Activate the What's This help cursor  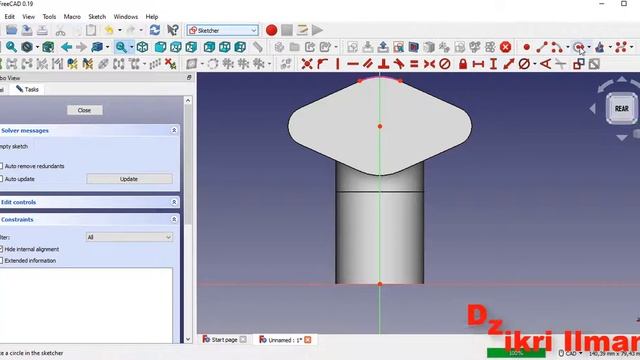(x=173, y=30)
